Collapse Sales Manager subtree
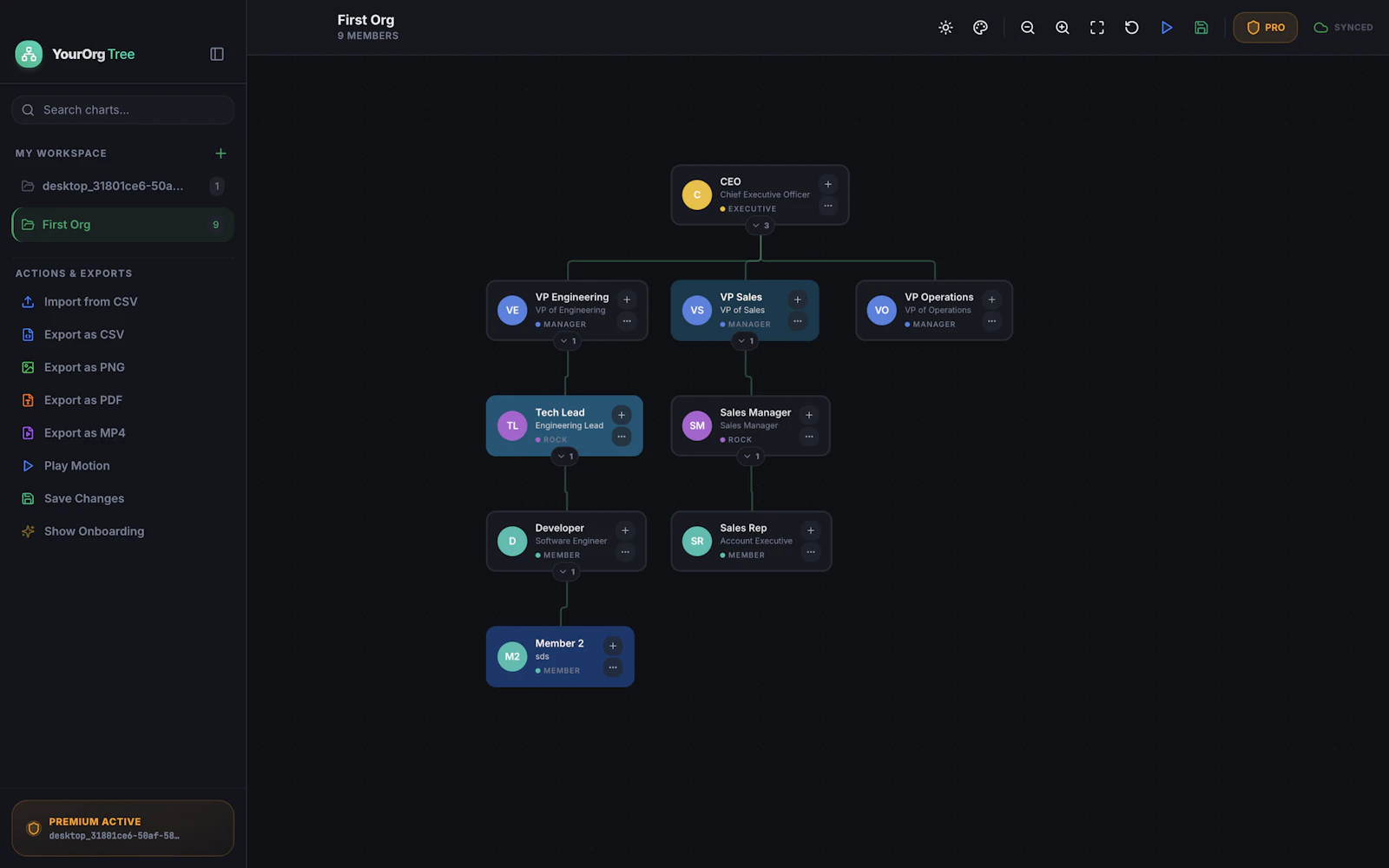Viewport: 1389px width, 868px height. click(x=751, y=457)
